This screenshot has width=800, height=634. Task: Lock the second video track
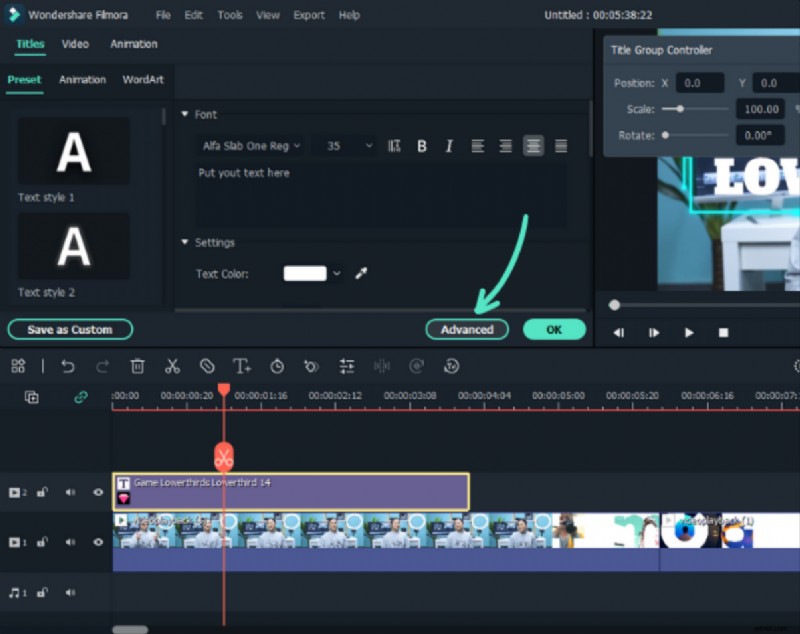pos(42,492)
